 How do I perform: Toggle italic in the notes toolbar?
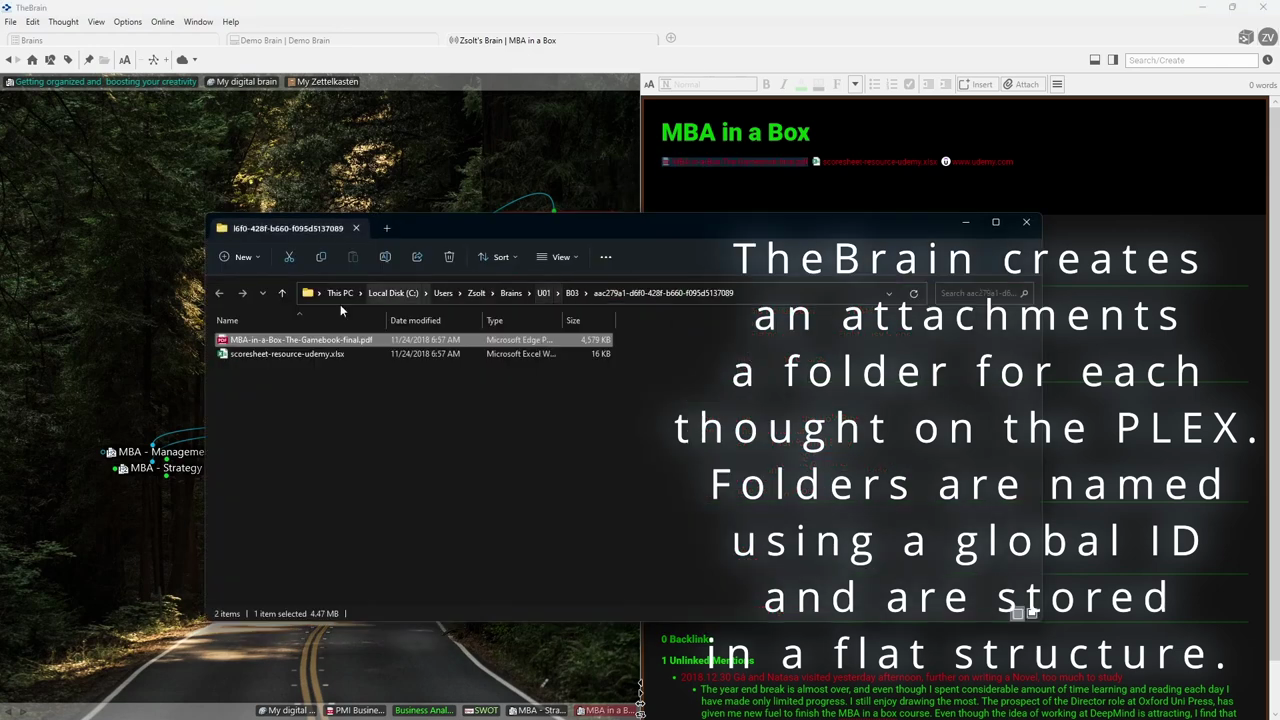pos(783,84)
